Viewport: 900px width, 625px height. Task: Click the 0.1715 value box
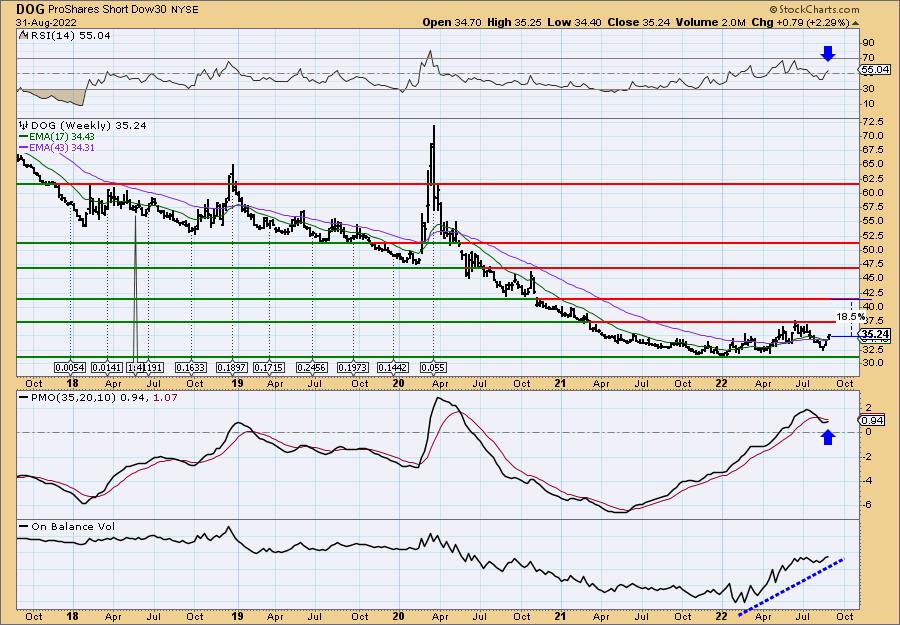269,367
